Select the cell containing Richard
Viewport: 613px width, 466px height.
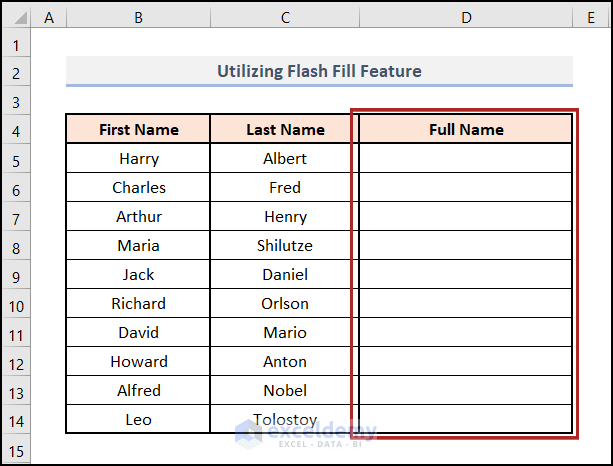pyautogui.click(x=138, y=304)
